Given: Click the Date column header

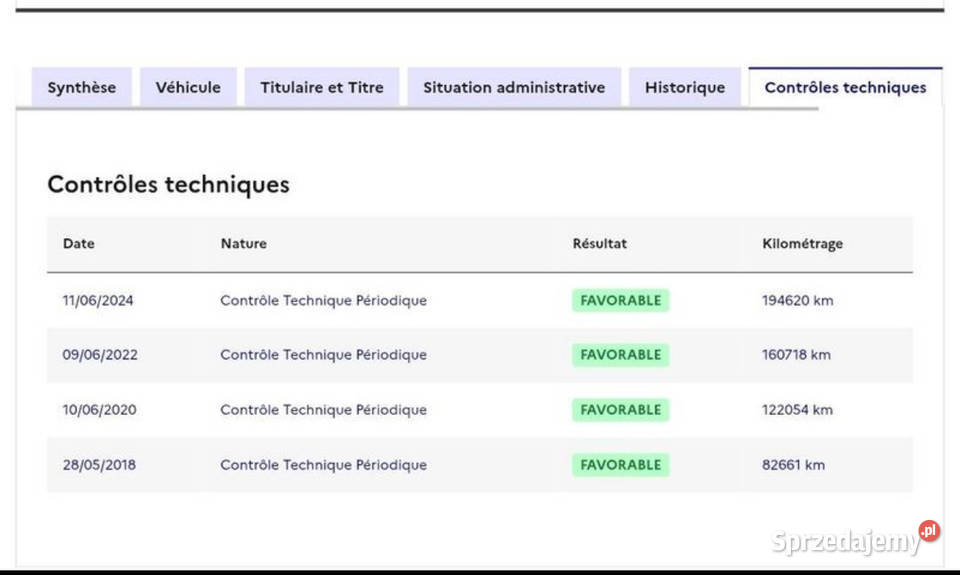Looking at the screenshot, I should coord(79,244).
